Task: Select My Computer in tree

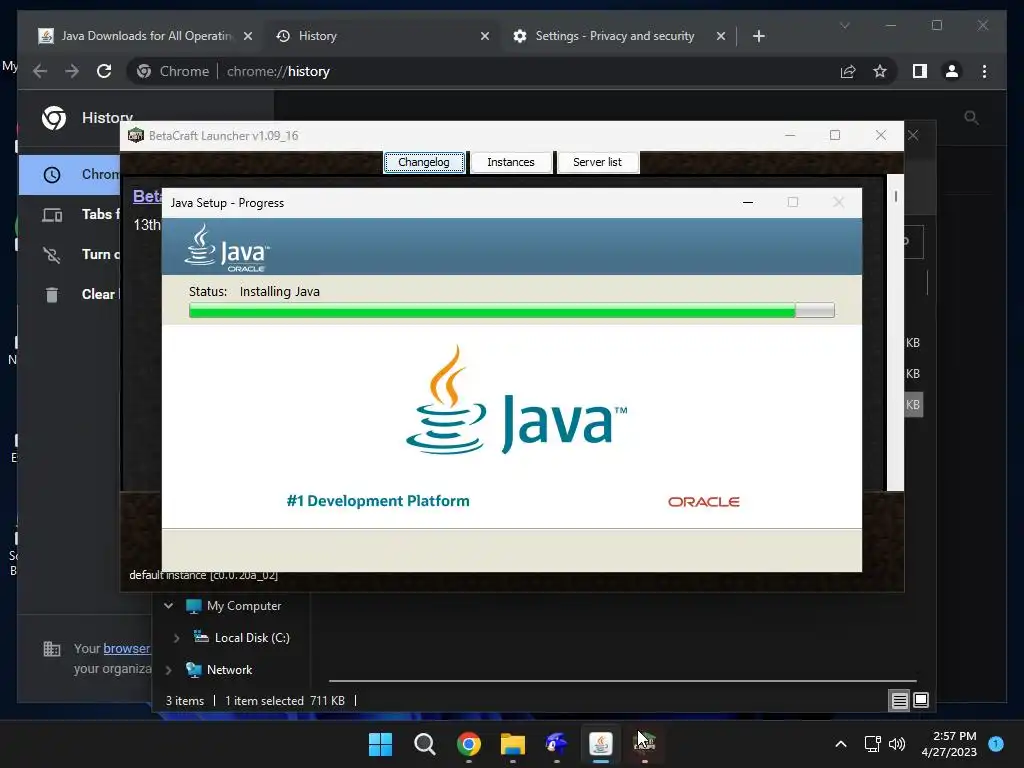Action: click(x=244, y=606)
